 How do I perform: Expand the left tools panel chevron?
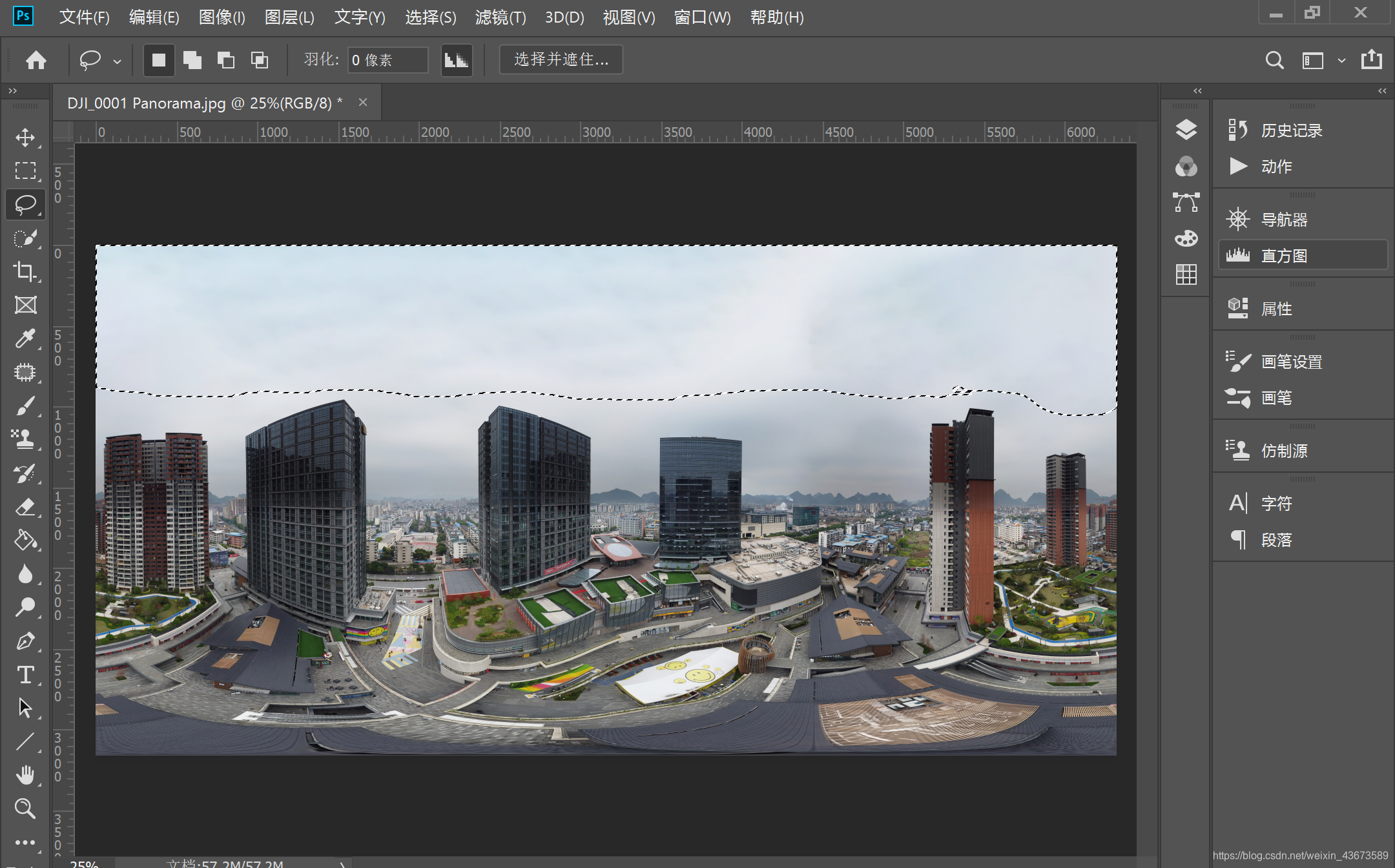pyautogui.click(x=12, y=91)
